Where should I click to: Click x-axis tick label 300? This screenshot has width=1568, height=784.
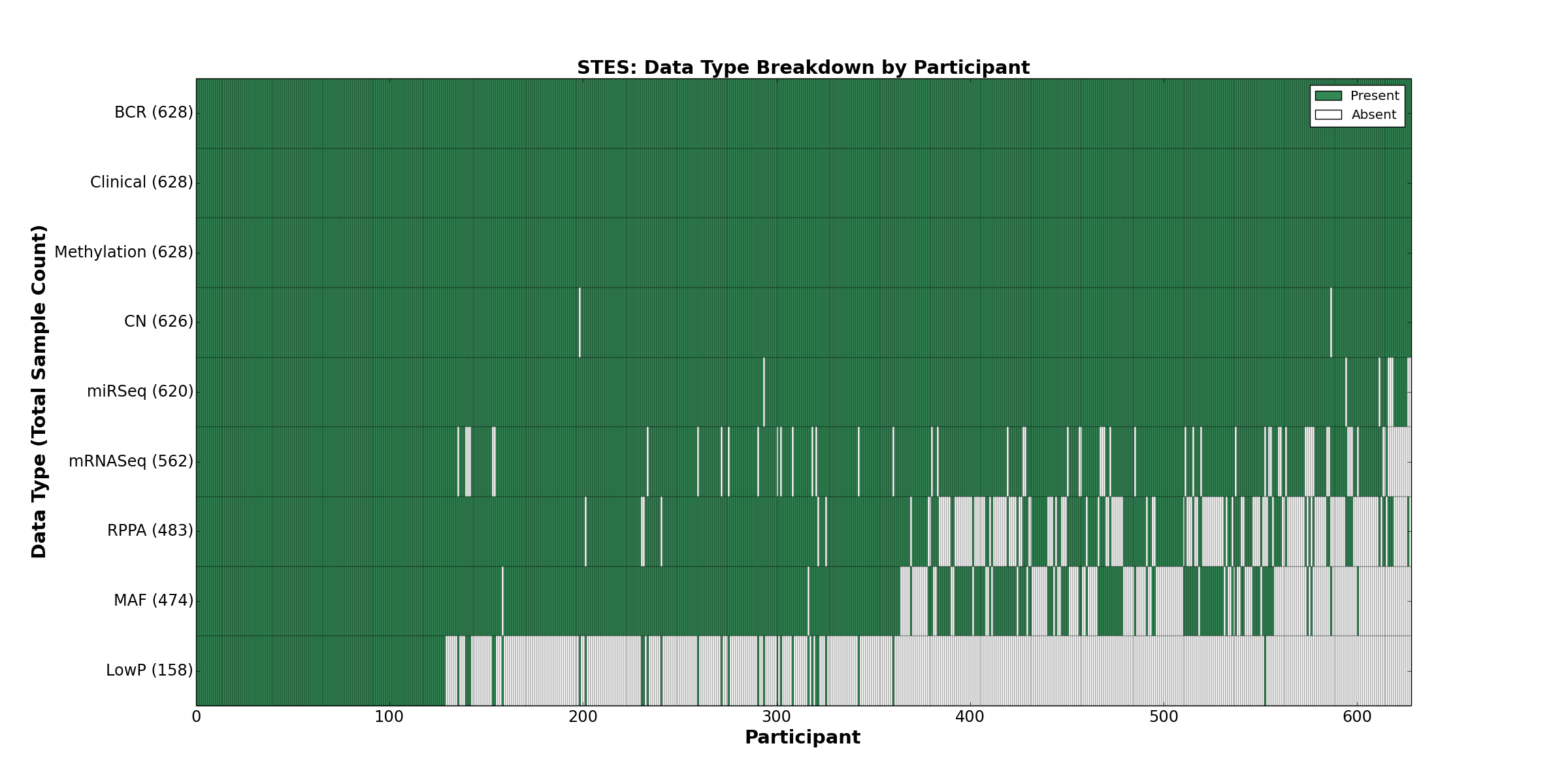coord(776,717)
